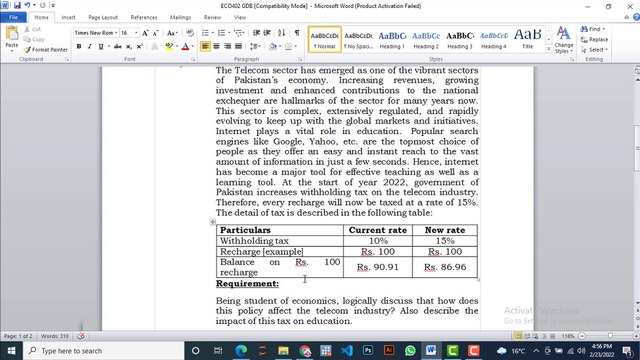
Task: Open WhatsApp from the taskbar
Action: [410, 351]
